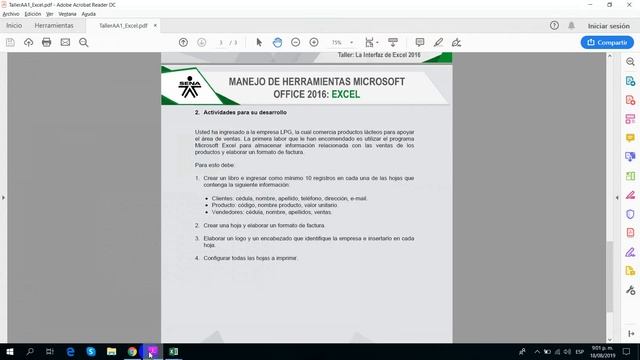Screen dimensions: 640x360
Task: Click the scrolling mode toolbar icon
Action: pyautogui.click(x=393, y=42)
